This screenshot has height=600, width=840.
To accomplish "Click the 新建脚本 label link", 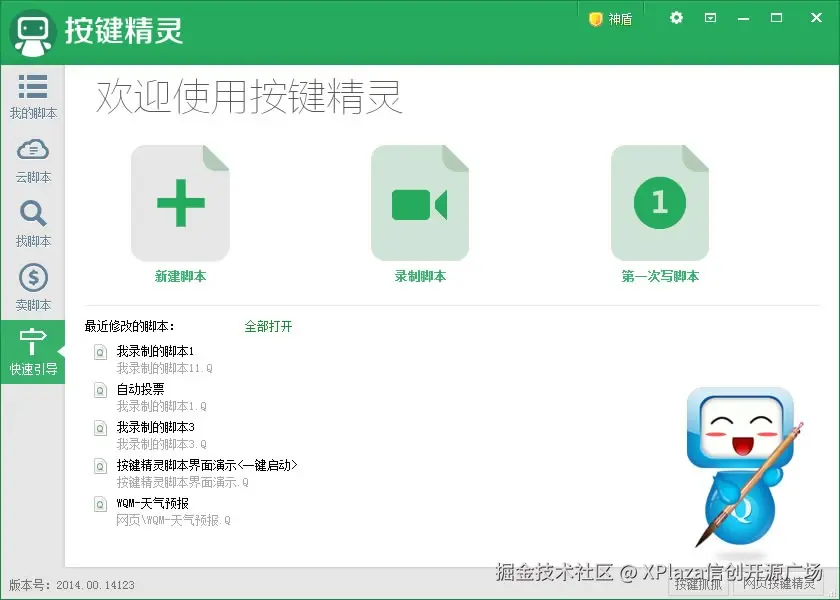I will coord(181,276).
